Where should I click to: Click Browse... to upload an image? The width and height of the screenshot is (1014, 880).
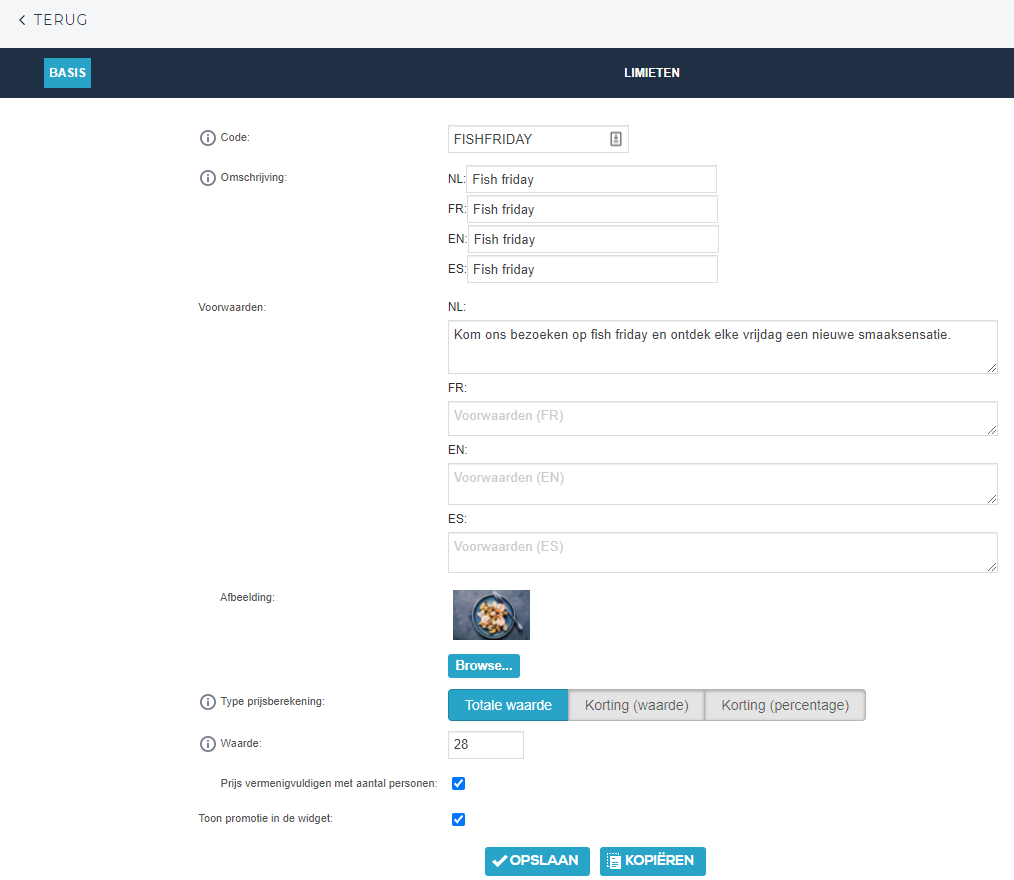point(484,666)
